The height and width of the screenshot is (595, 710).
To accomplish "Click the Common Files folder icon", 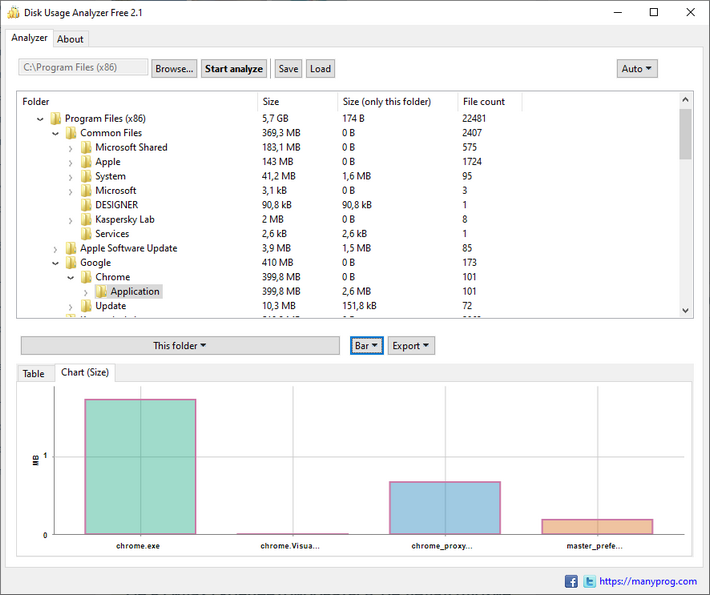I will coord(71,133).
